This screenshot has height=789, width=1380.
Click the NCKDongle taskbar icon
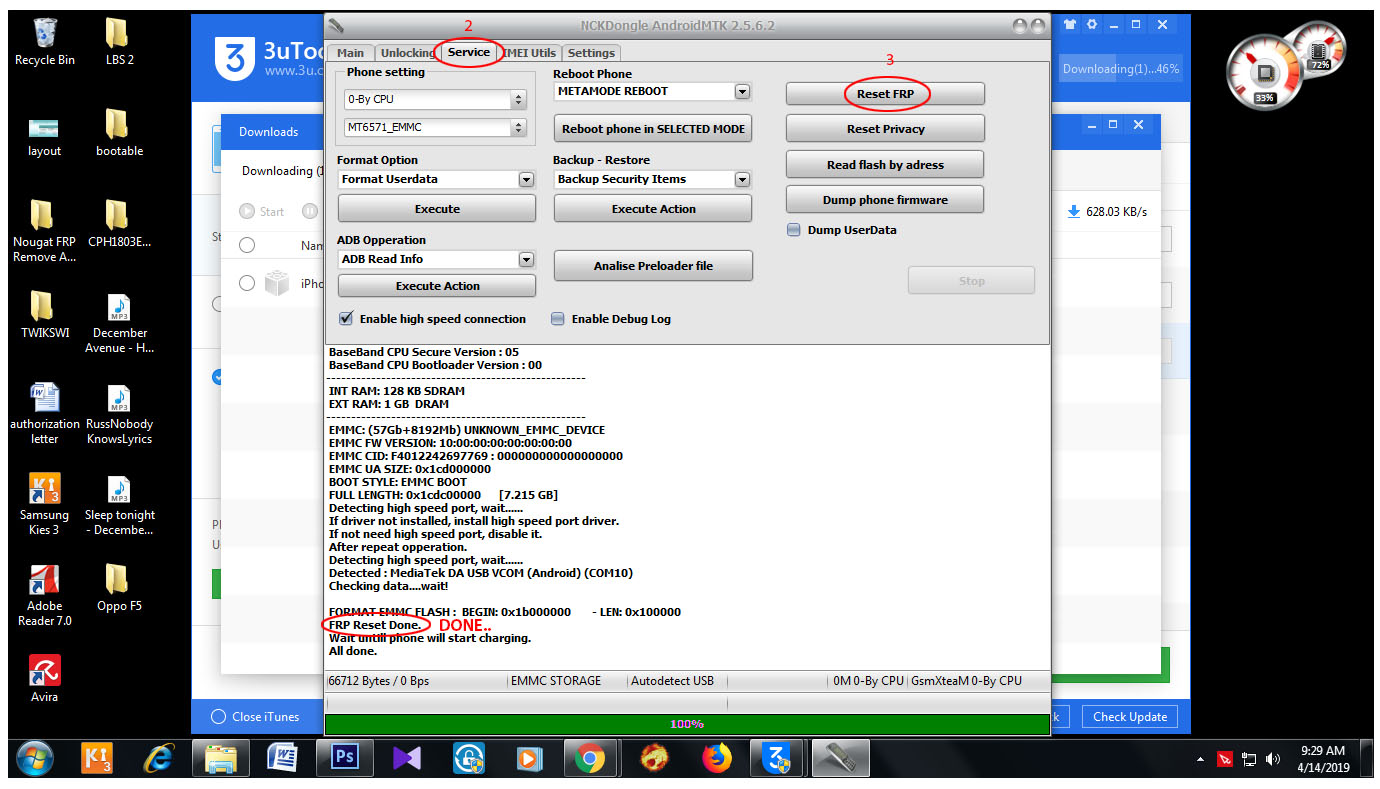tap(839, 760)
